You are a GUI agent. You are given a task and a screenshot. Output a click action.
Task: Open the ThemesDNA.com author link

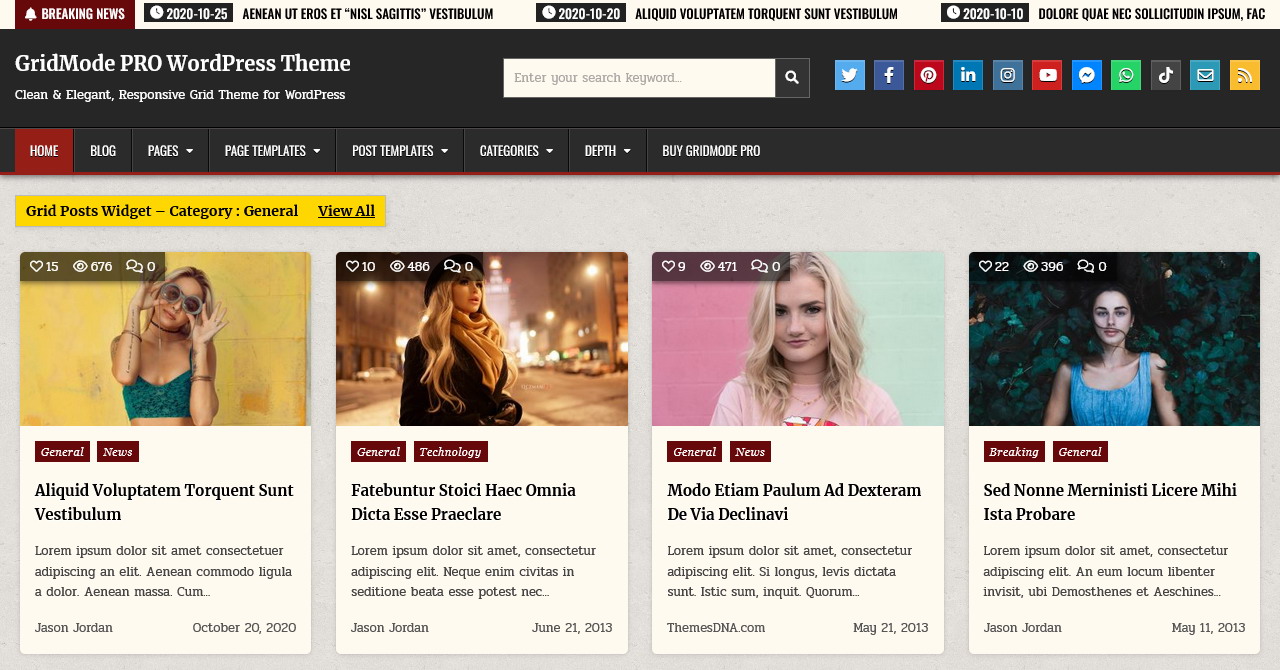716,628
